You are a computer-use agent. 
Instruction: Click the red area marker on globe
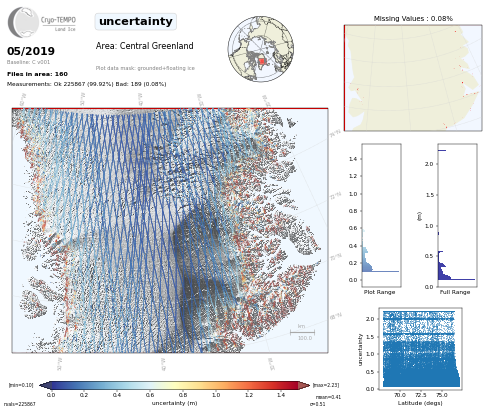click(x=262, y=61)
